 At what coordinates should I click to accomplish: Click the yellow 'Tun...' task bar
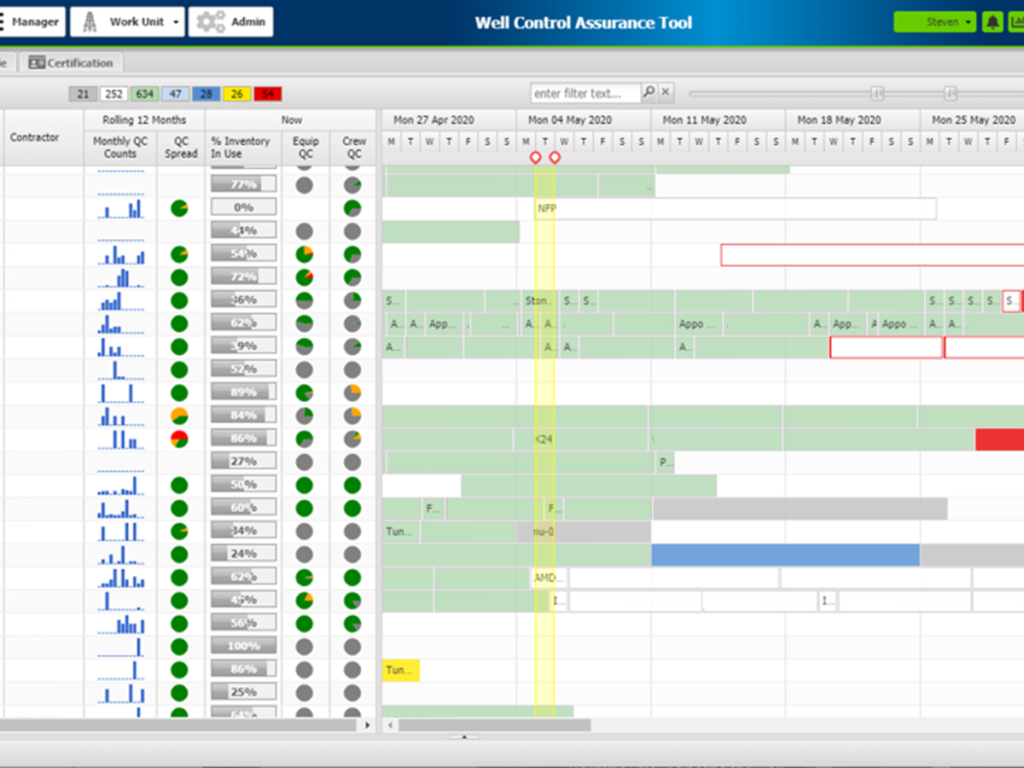(x=400, y=670)
